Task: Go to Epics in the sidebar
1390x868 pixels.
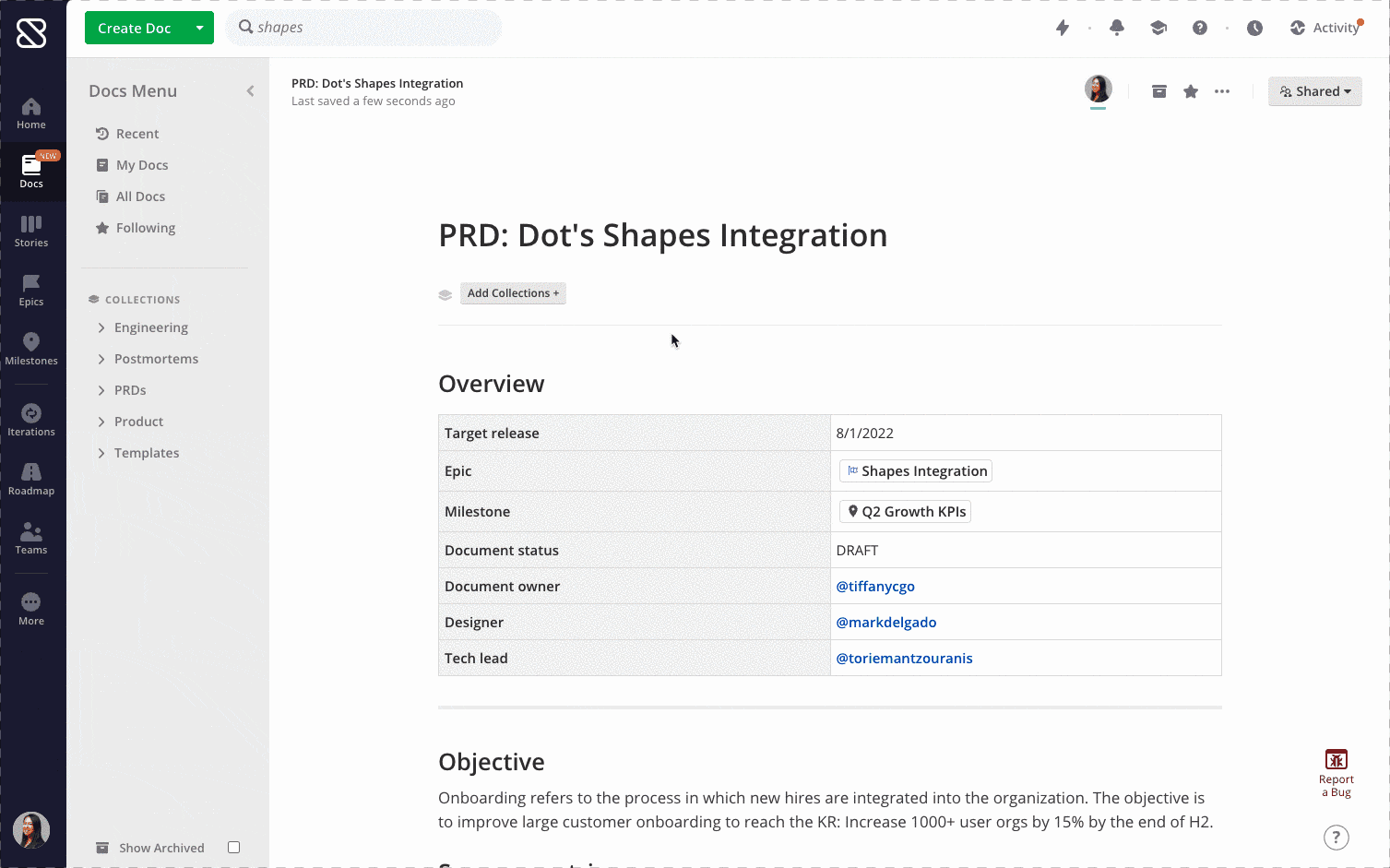Action: (31, 283)
